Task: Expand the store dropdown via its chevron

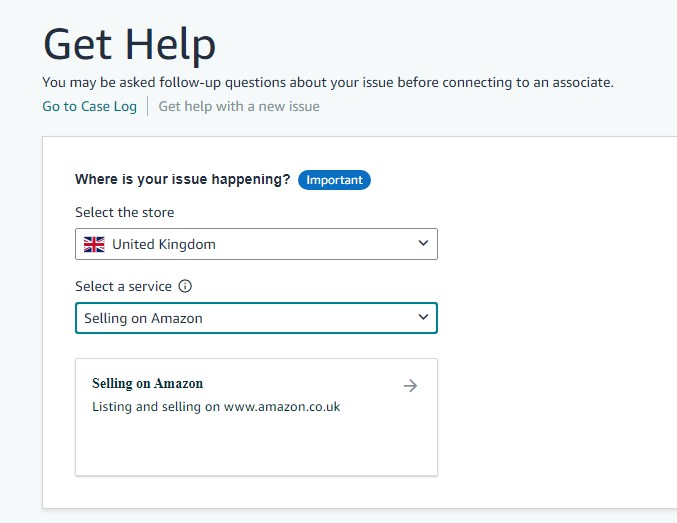Action: (x=423, y=243)
